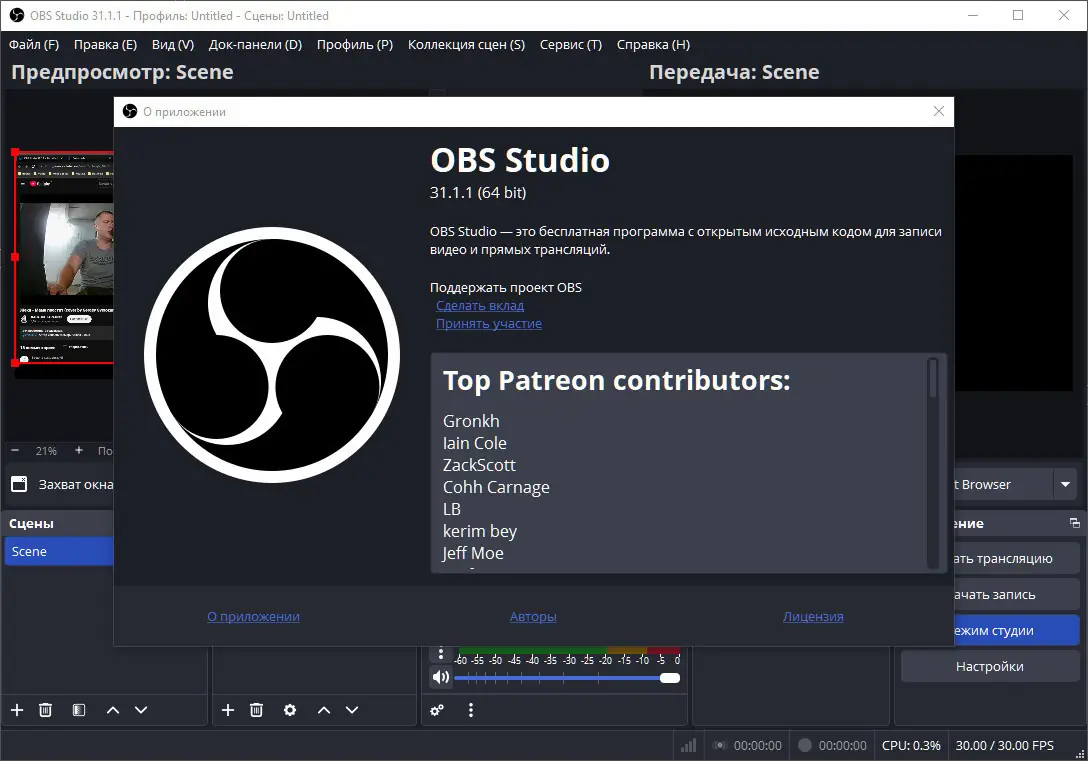Screen dimensions: 1088x761
Task: Minimize the OBS Studio window
Action: [x=973, y=15]
